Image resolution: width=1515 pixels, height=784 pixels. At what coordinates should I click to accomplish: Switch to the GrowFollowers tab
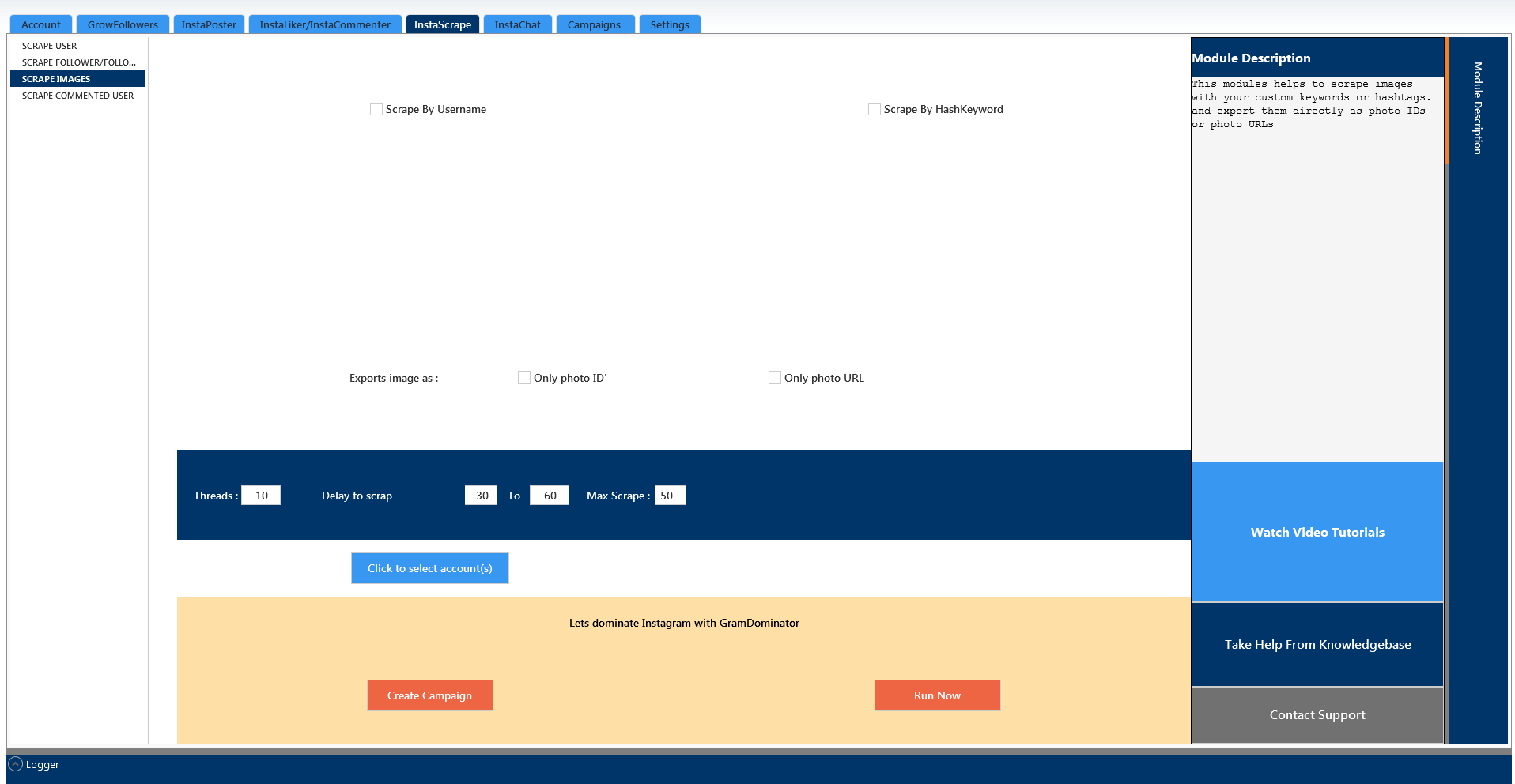(x=123, y=24)
